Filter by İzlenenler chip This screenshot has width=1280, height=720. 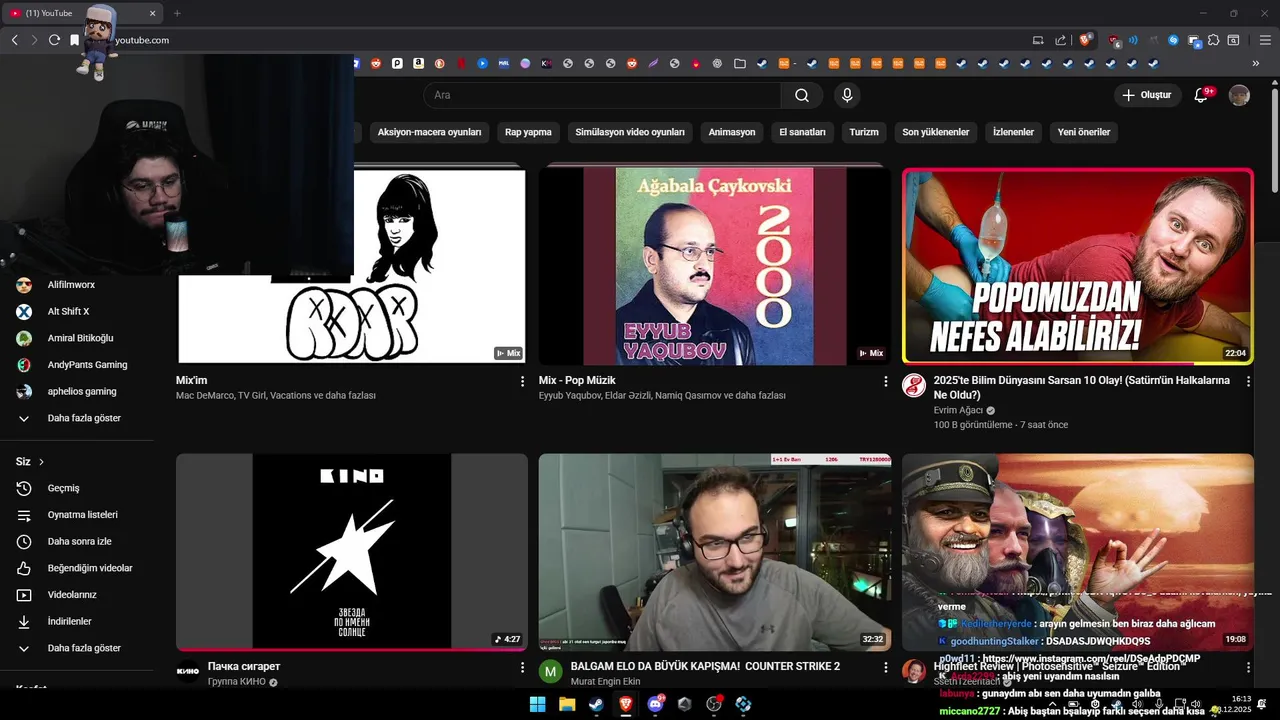pos(1013,132)
